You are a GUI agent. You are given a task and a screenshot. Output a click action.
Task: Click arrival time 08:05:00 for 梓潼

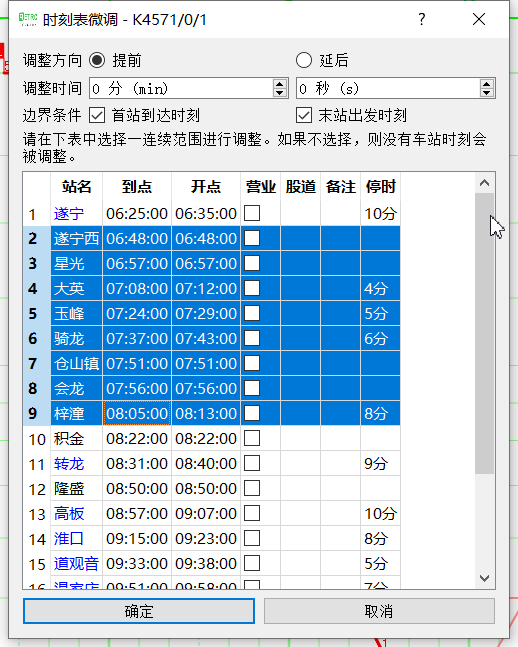(x=137, y=413)
